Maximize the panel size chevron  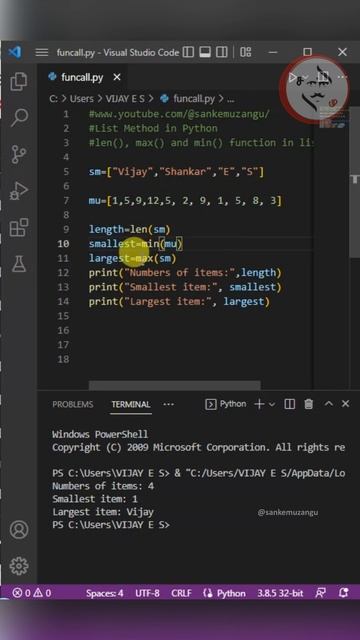point(329,404)
